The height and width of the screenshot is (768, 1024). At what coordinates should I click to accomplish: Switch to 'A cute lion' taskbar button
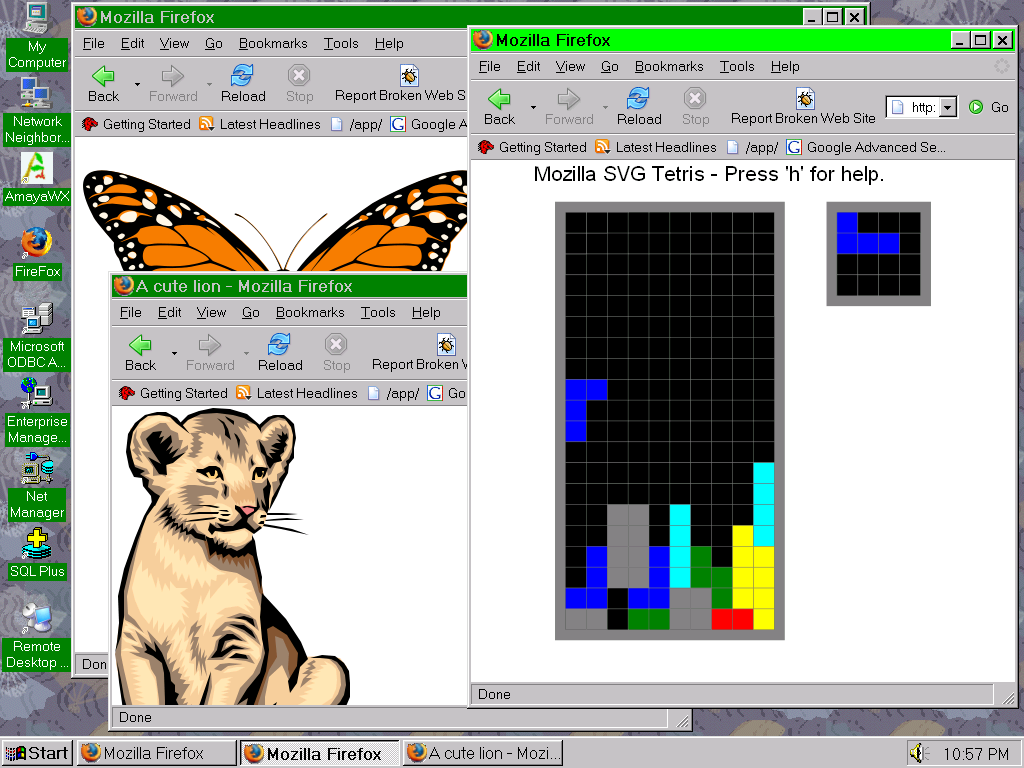[485, 753]
